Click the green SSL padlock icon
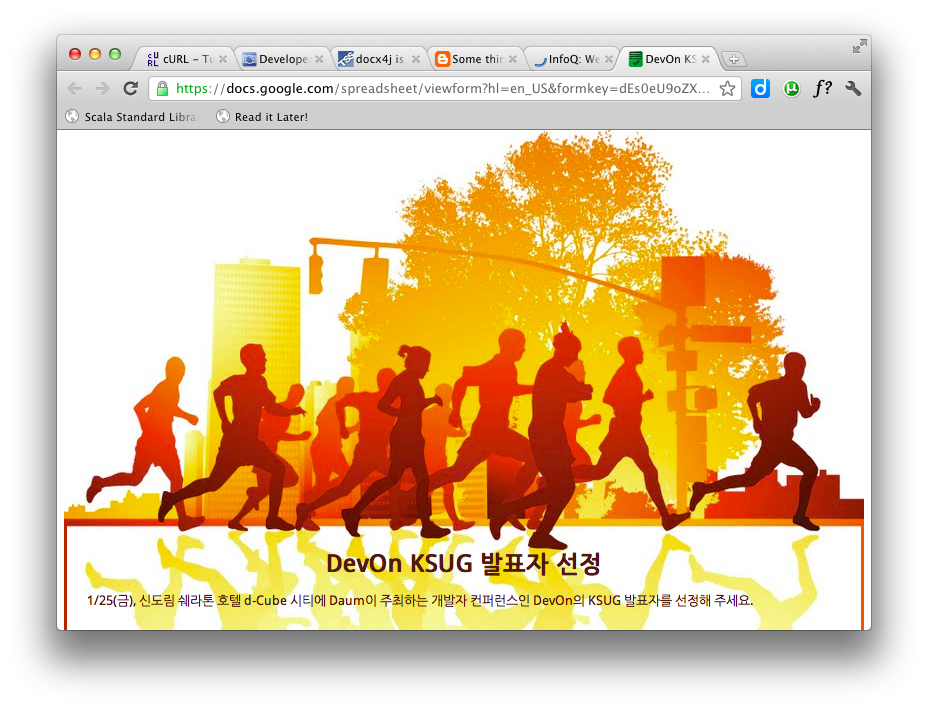Screen dimensions: 928x709 (162, 89)
